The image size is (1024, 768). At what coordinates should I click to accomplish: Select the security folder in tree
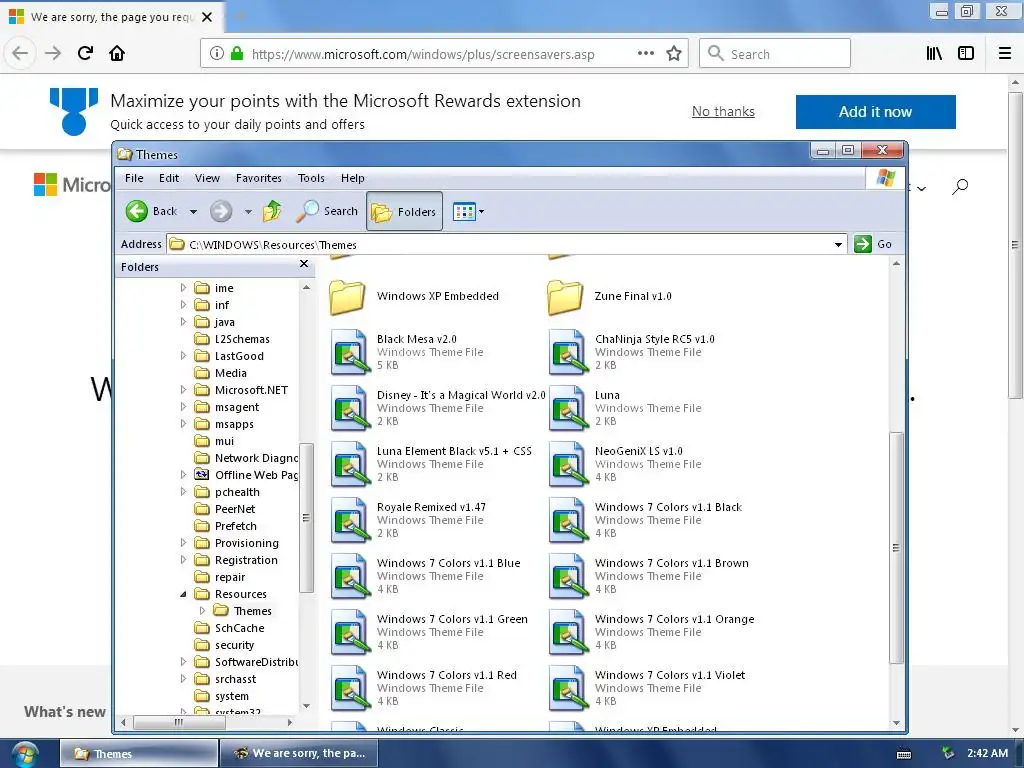(234, 645)
